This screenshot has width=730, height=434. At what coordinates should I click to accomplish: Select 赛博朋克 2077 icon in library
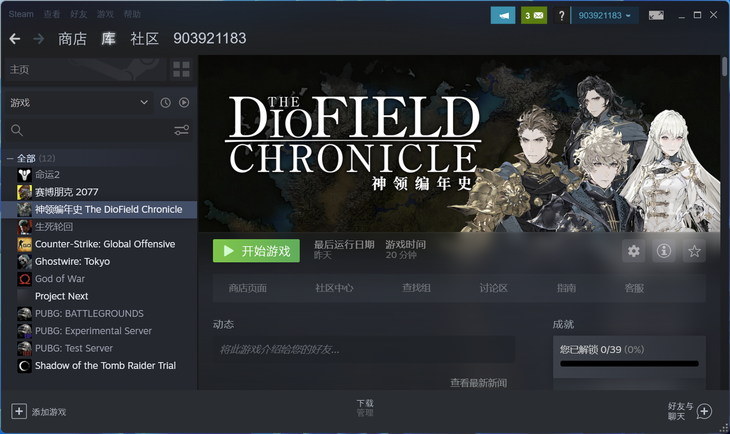tap(24, 192)
